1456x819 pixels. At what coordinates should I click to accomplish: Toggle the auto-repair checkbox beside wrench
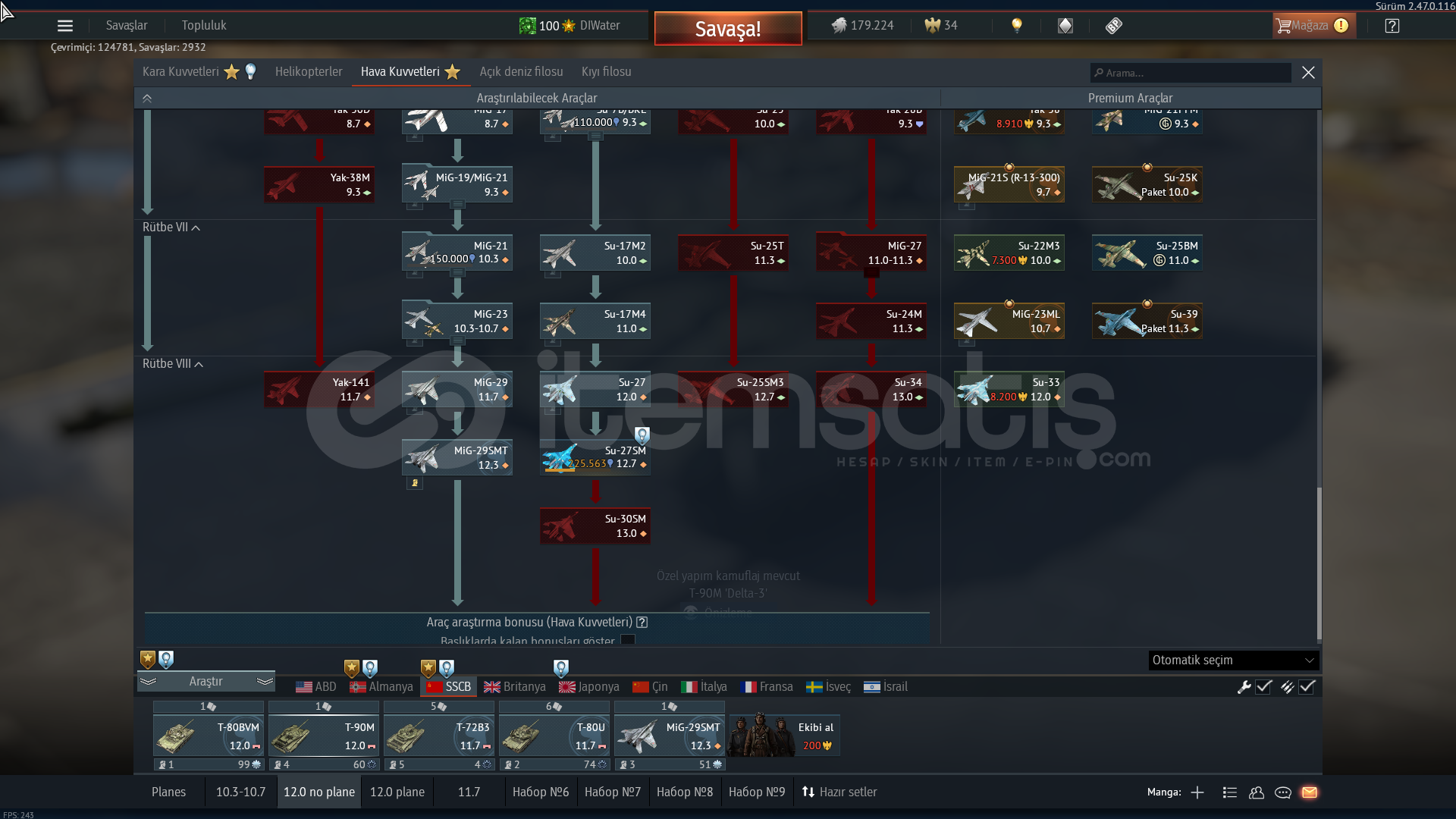click(1263, 687)
